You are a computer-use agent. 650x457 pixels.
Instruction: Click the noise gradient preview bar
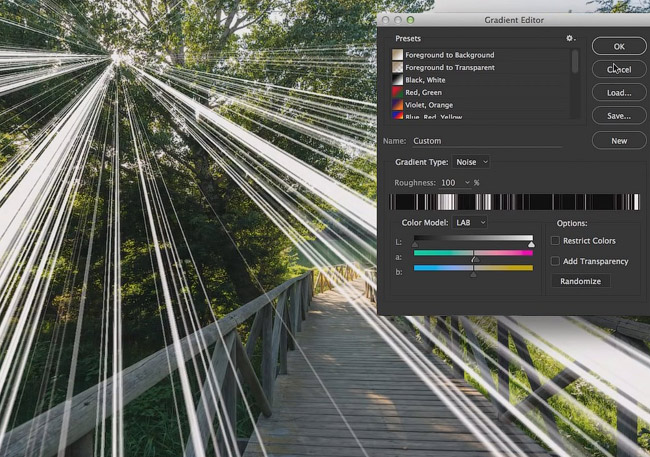pyautogui.click(x=514, y=202)
